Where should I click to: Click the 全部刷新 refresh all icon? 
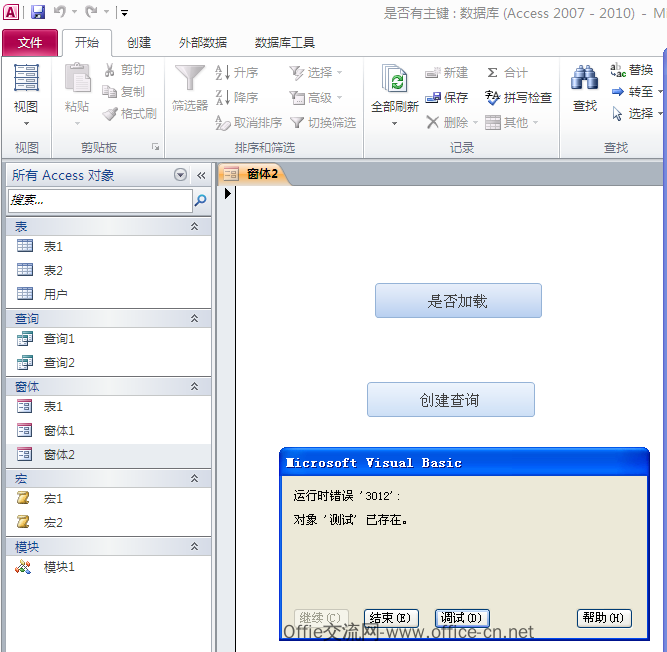395,79
